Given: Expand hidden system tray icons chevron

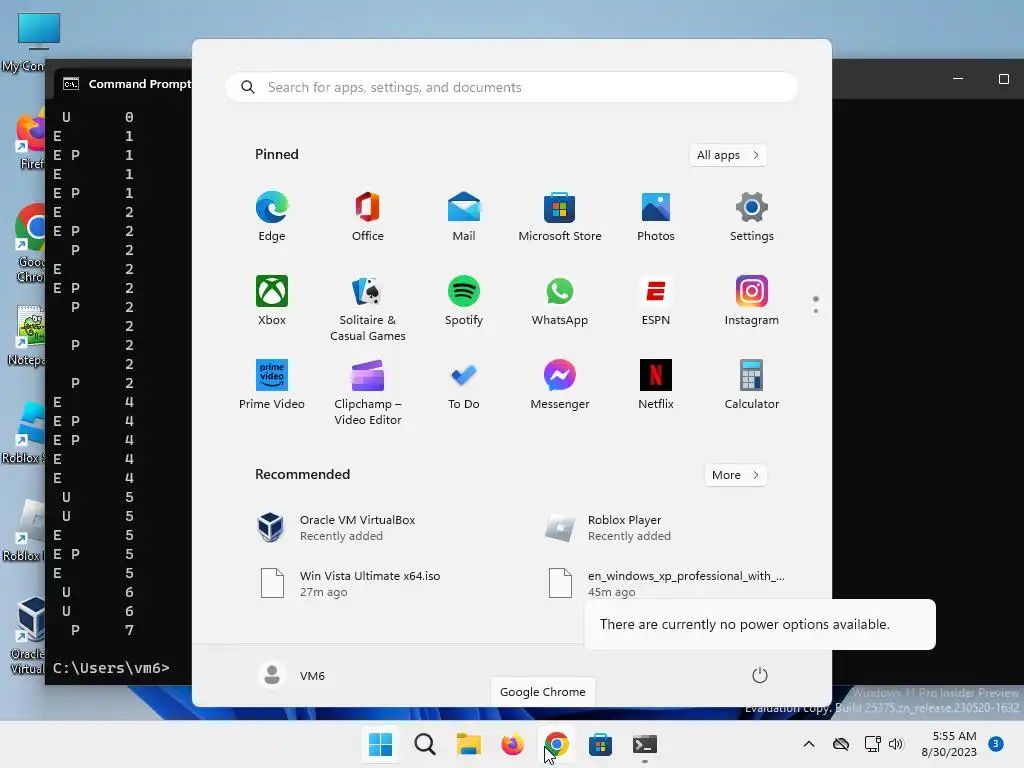Looking at the screenshot, I should 808,744.
